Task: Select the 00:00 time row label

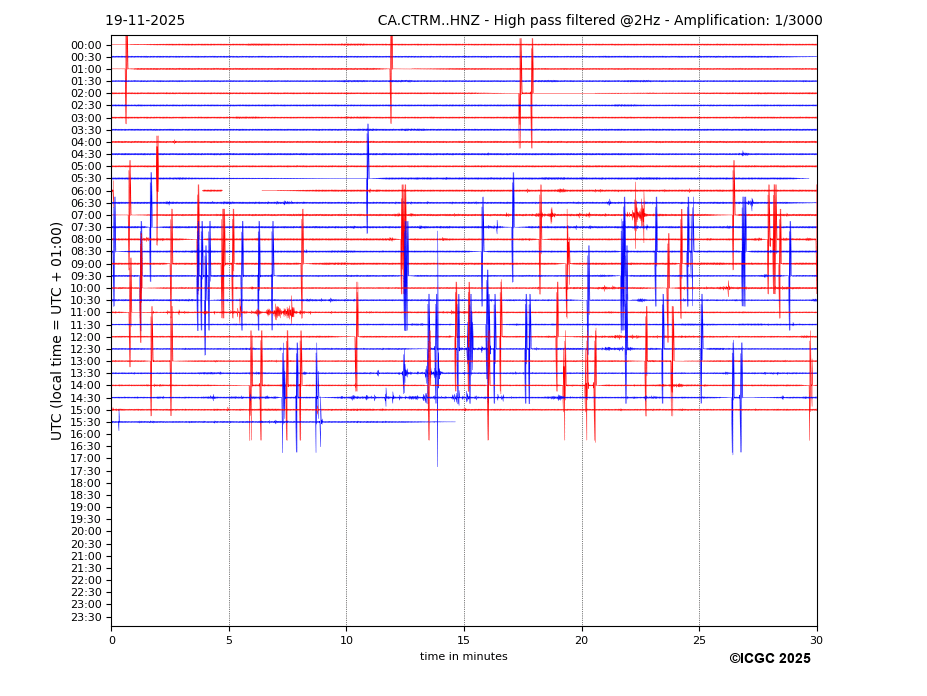Action: click(86, 45)
